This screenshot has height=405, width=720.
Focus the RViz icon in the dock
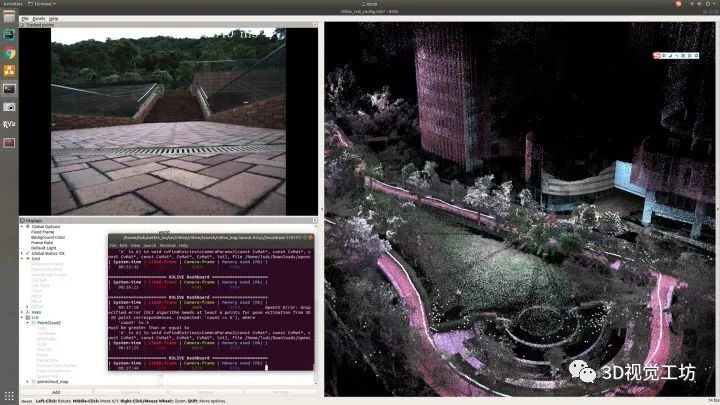9,124
